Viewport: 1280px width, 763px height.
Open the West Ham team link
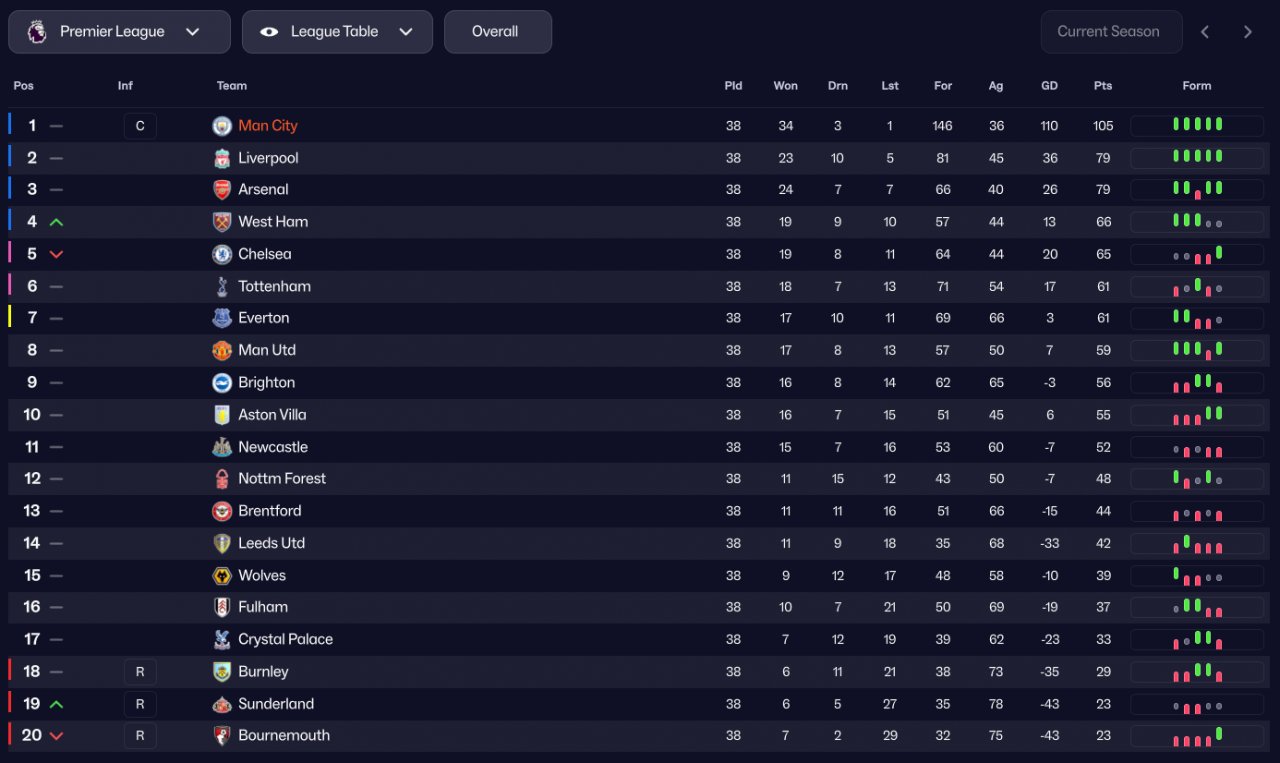(x=273, y=222)
